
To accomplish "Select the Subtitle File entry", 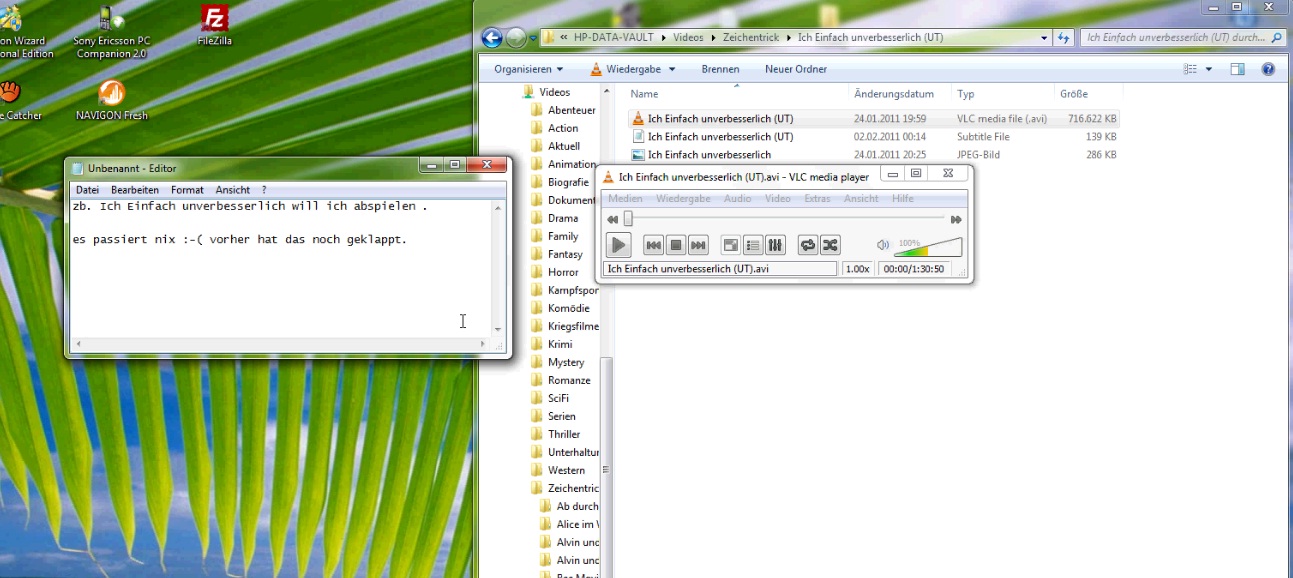I will pos(873,136).
